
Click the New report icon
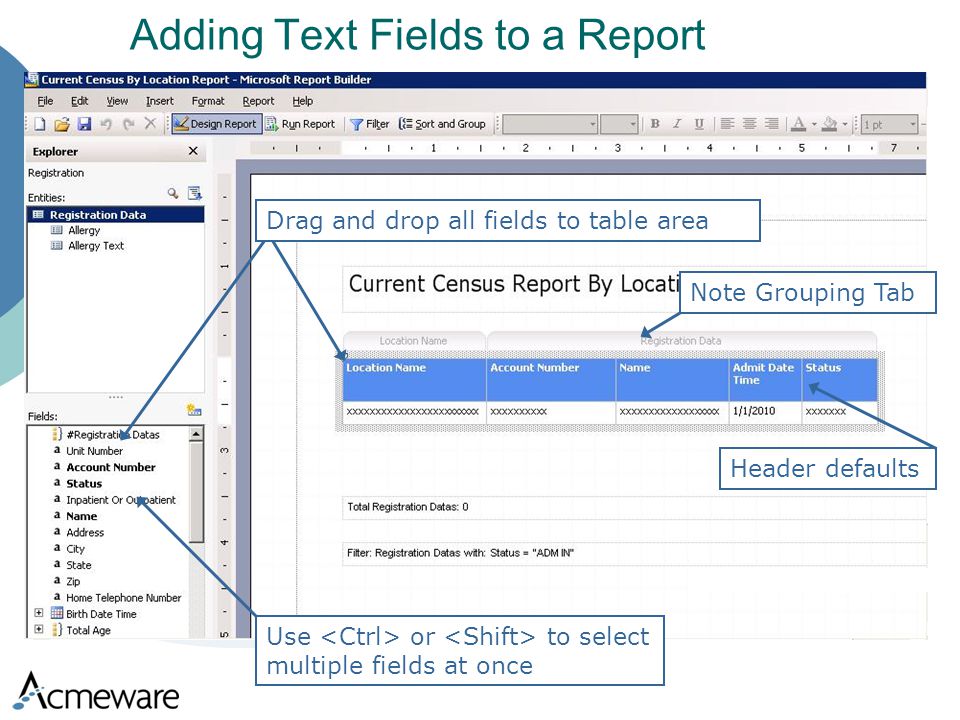pyautogui.click(x=40, y=124)
